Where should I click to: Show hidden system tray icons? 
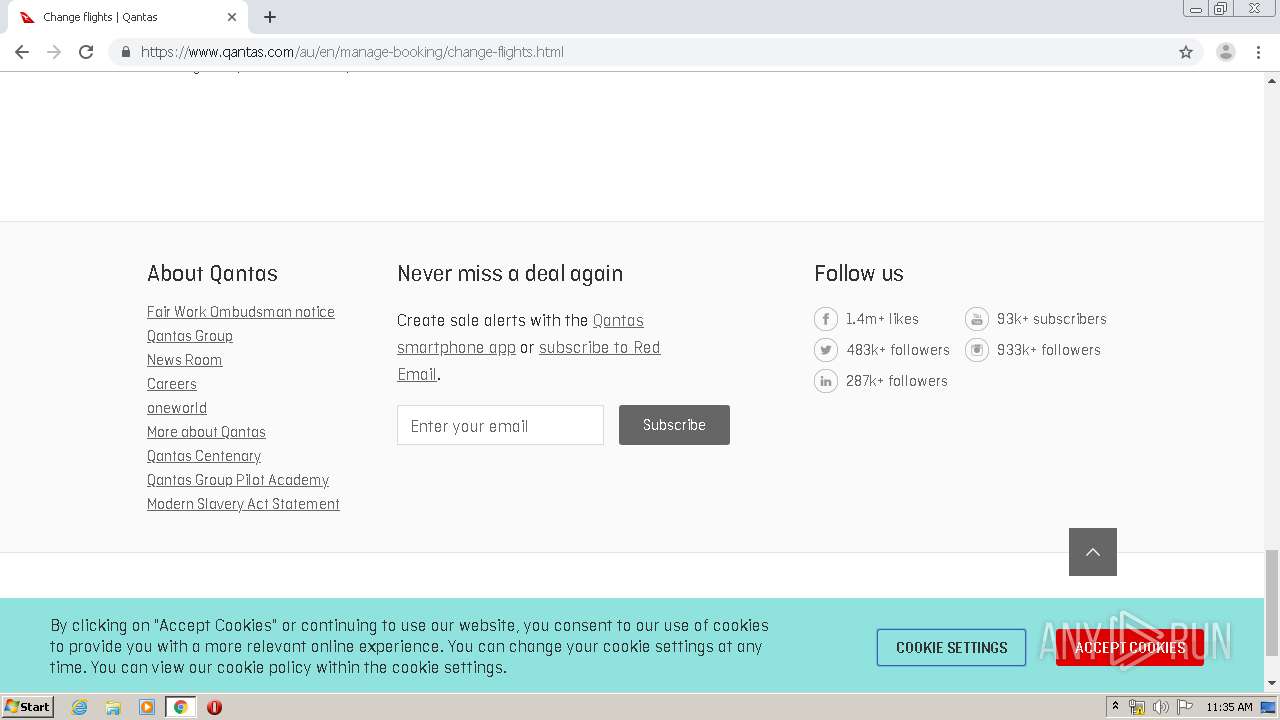[x=1115, y=707]
